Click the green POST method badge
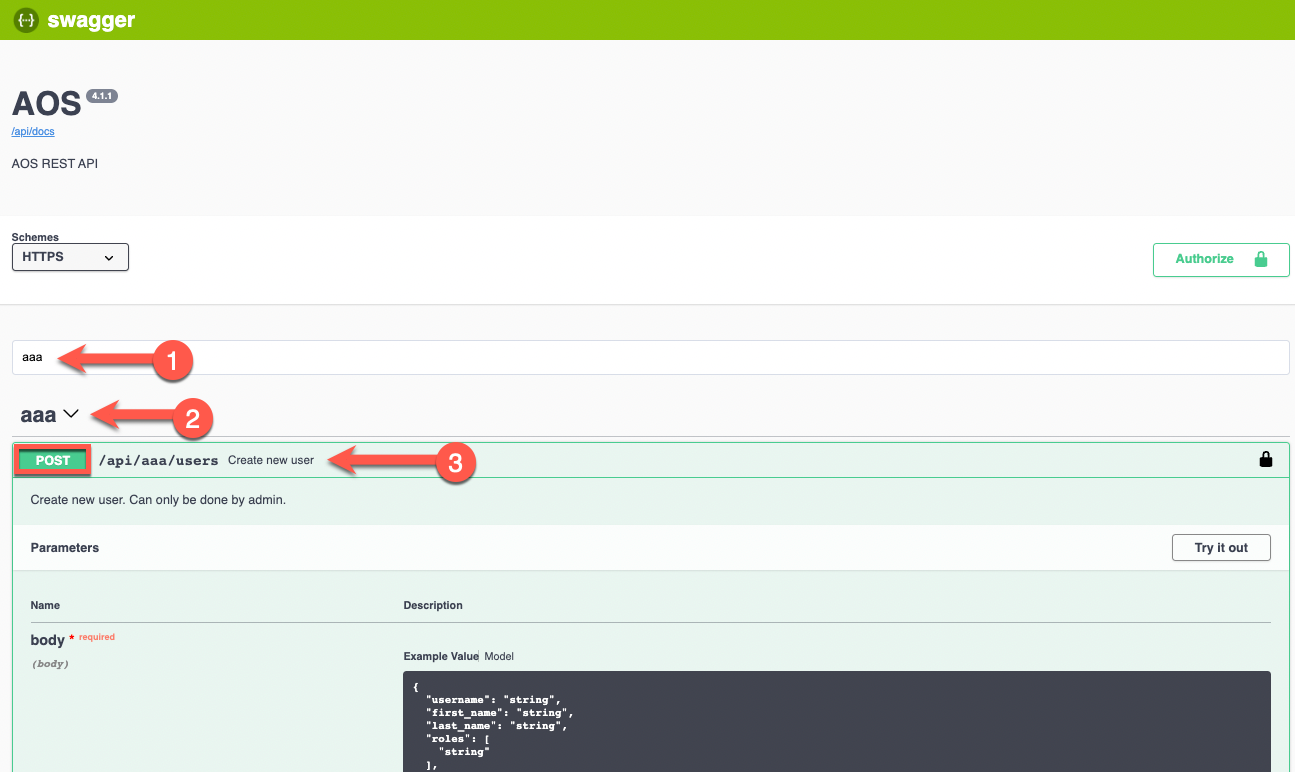The image size is (1295, 772). pyautogui.click(x=51, y=459)
